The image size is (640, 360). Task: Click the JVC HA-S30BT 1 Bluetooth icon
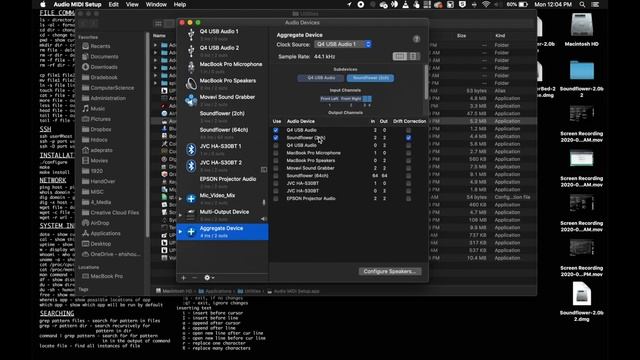coord(191,149)
